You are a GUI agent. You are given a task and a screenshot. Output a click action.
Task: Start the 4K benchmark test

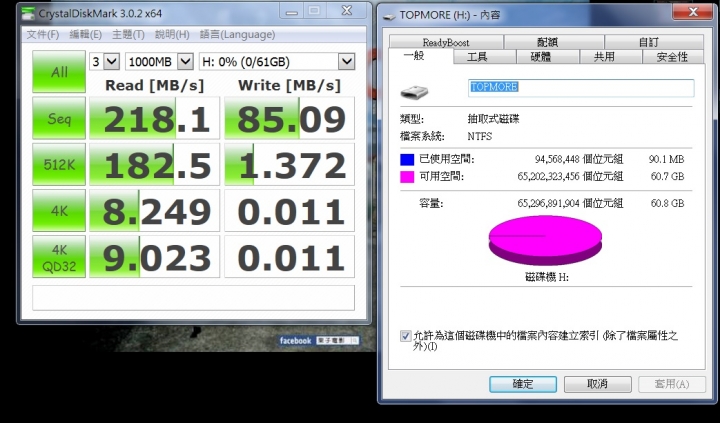click(59, 210)
